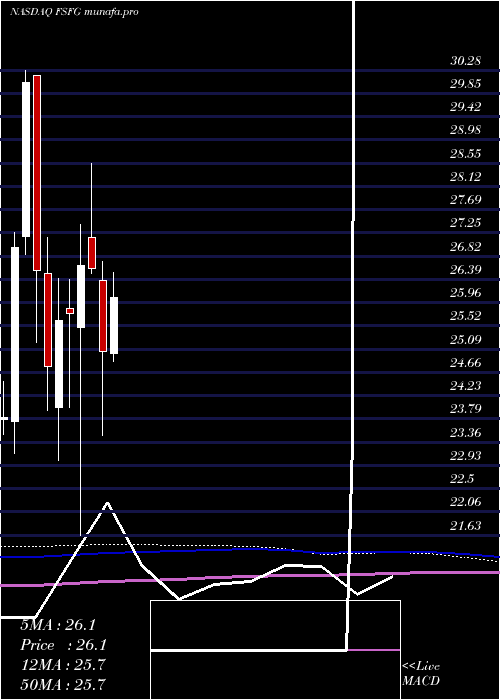Click the 25.96 price axis label
Screen dimensions: 500x700
[x=465, y=293]
